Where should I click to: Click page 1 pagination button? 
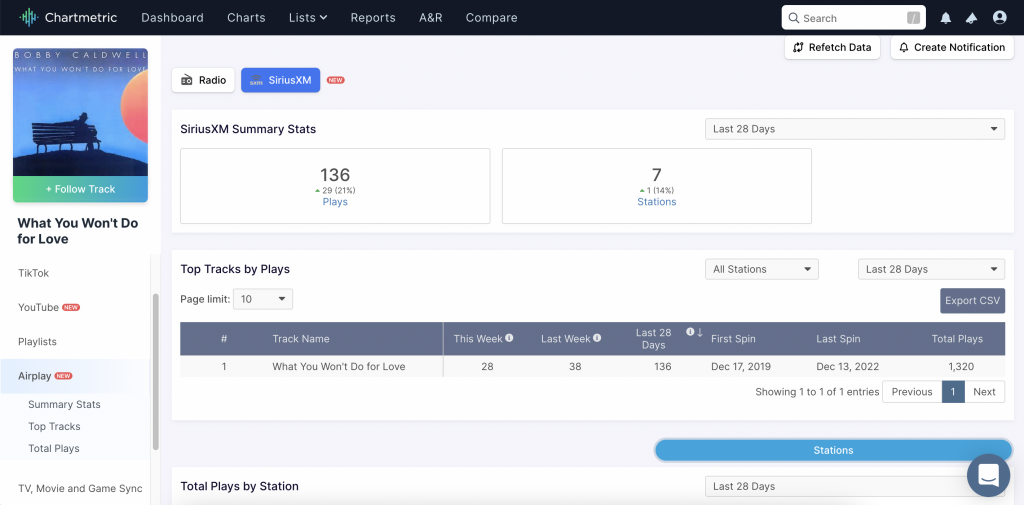[x=953, y=392]
